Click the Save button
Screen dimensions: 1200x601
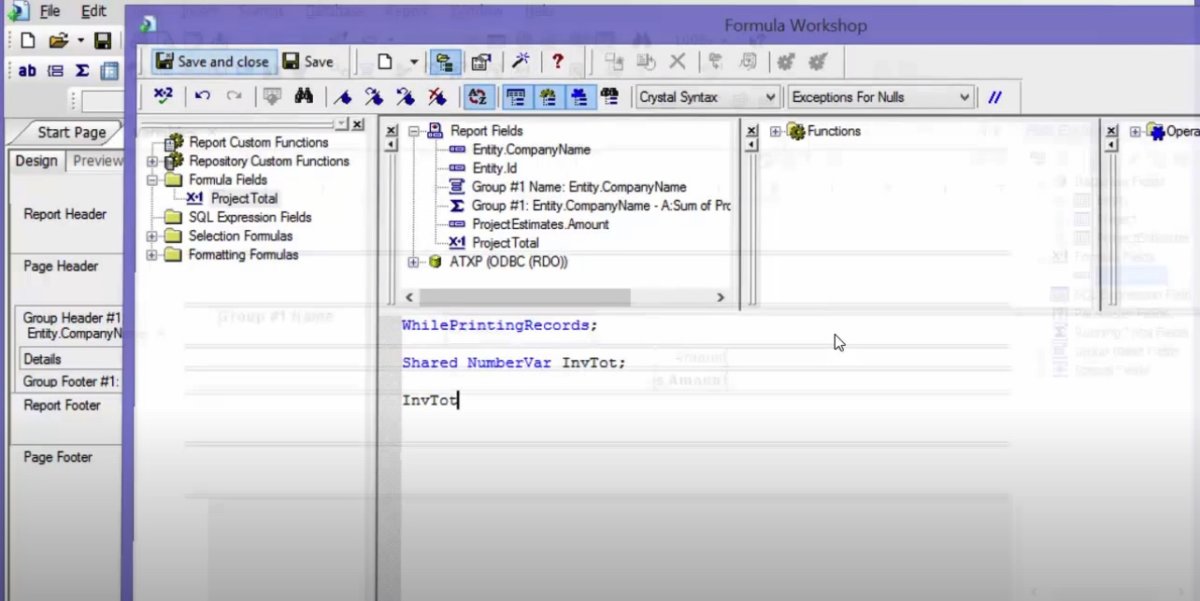[308, 62]
